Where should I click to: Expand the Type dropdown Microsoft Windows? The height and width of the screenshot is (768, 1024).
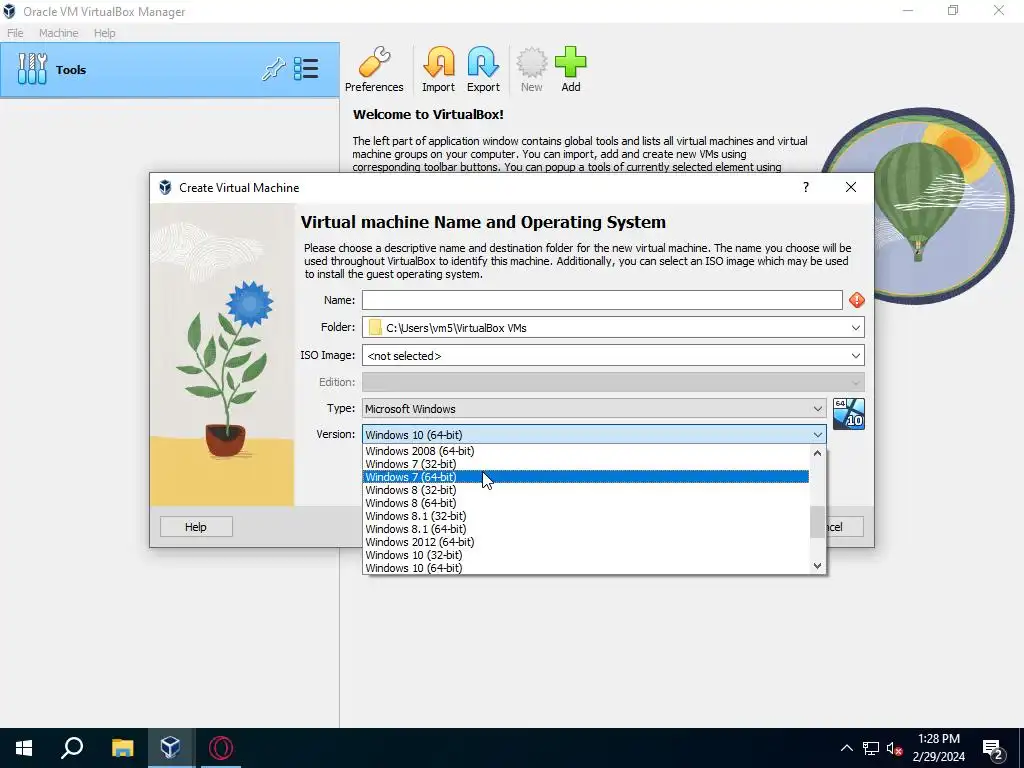[594, 409]
